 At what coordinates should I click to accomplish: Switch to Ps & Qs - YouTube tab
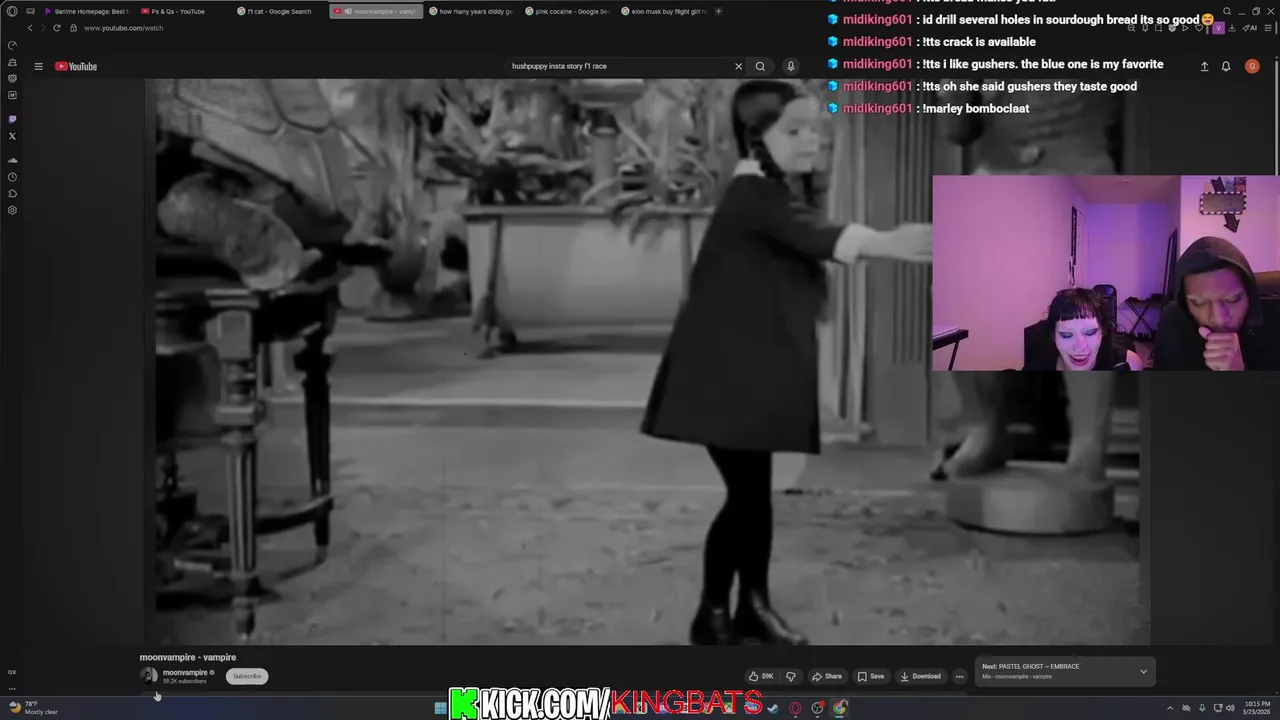tap(178, 11)
